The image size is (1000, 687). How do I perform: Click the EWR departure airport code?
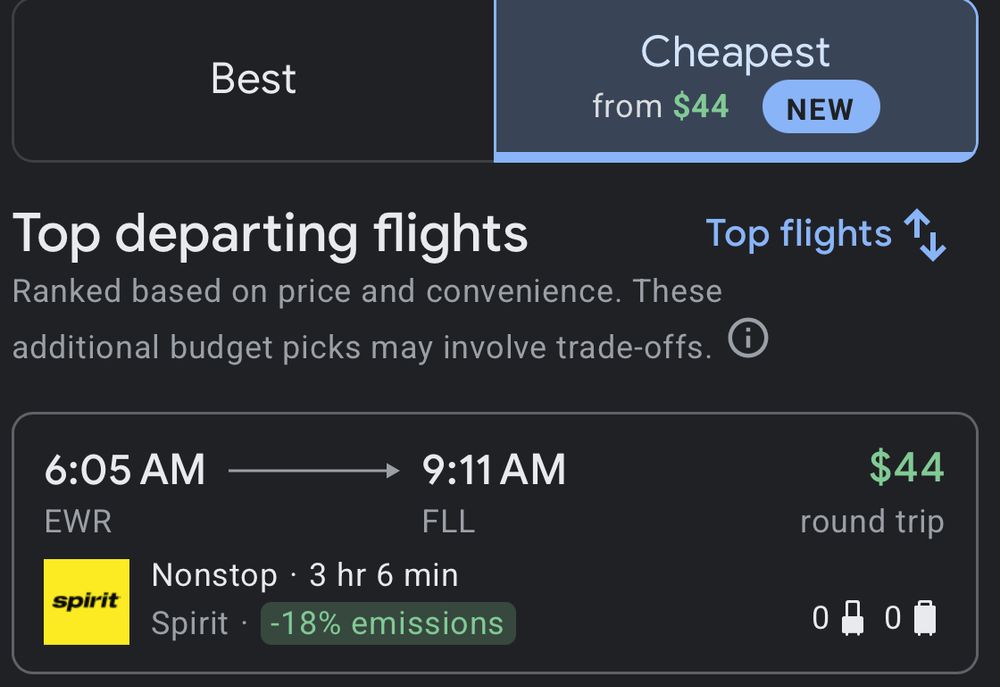coord(78,522)
